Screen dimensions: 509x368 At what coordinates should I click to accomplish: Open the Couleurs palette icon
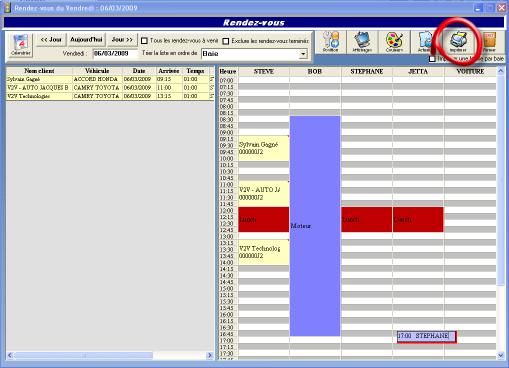(x=394, y=42)
